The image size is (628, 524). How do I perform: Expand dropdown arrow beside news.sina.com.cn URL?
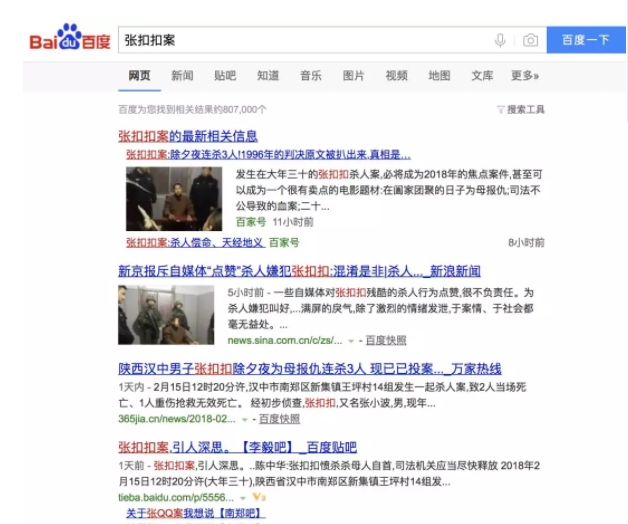[351, 341]
